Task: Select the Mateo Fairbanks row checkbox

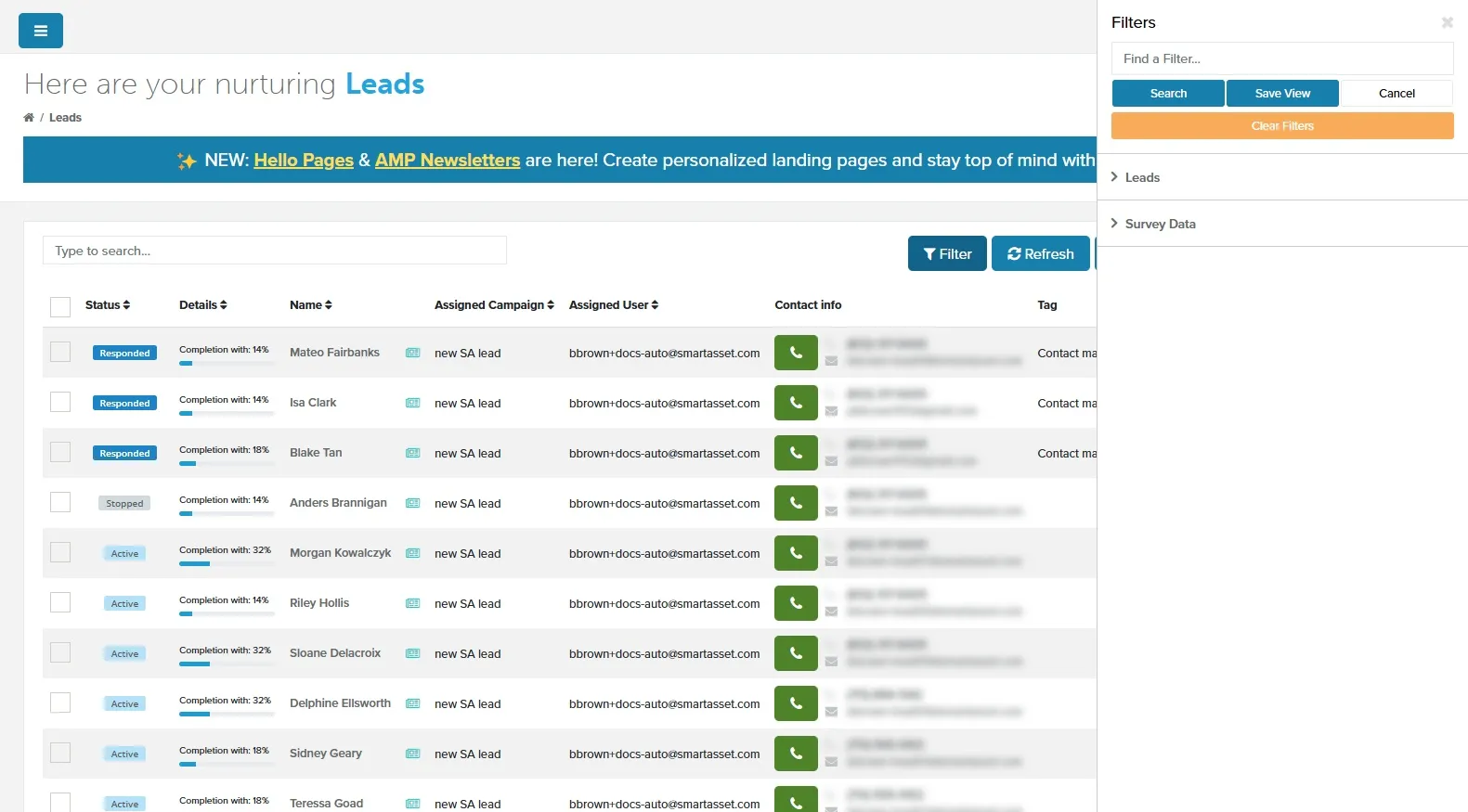Action: (60, 352)
